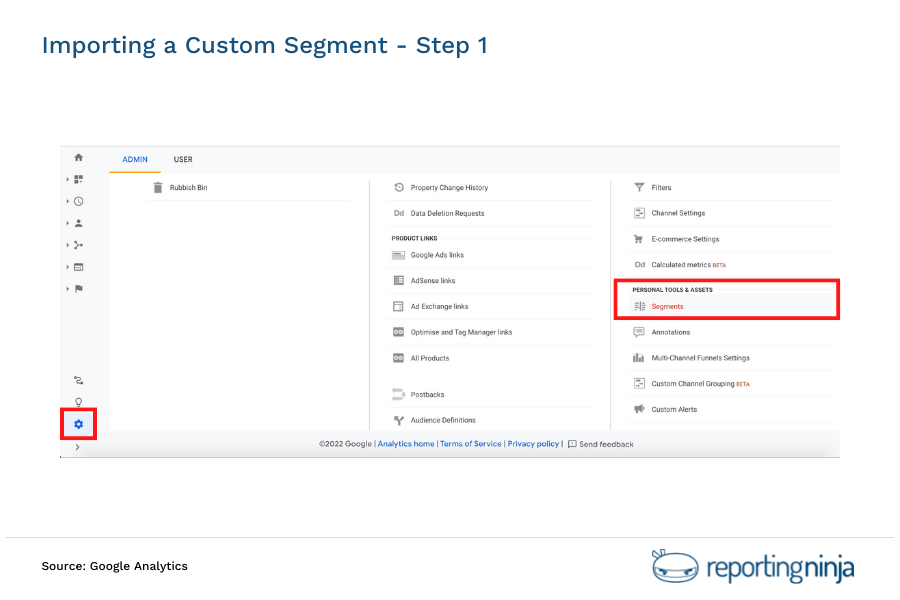Select the Postbacks icon
Screen dimensions: 900x600
396,394
